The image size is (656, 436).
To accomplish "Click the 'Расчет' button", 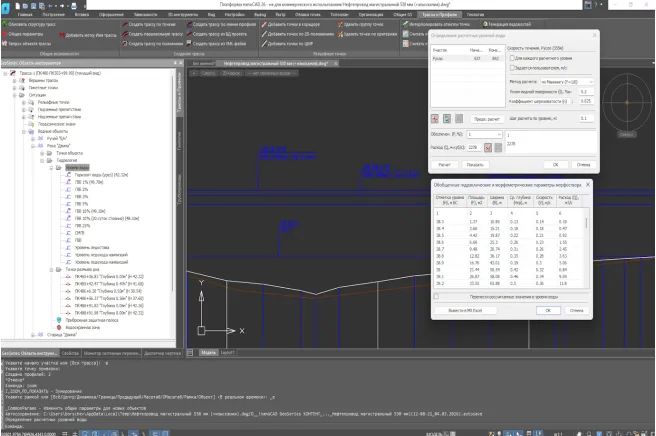I will 444,163.
